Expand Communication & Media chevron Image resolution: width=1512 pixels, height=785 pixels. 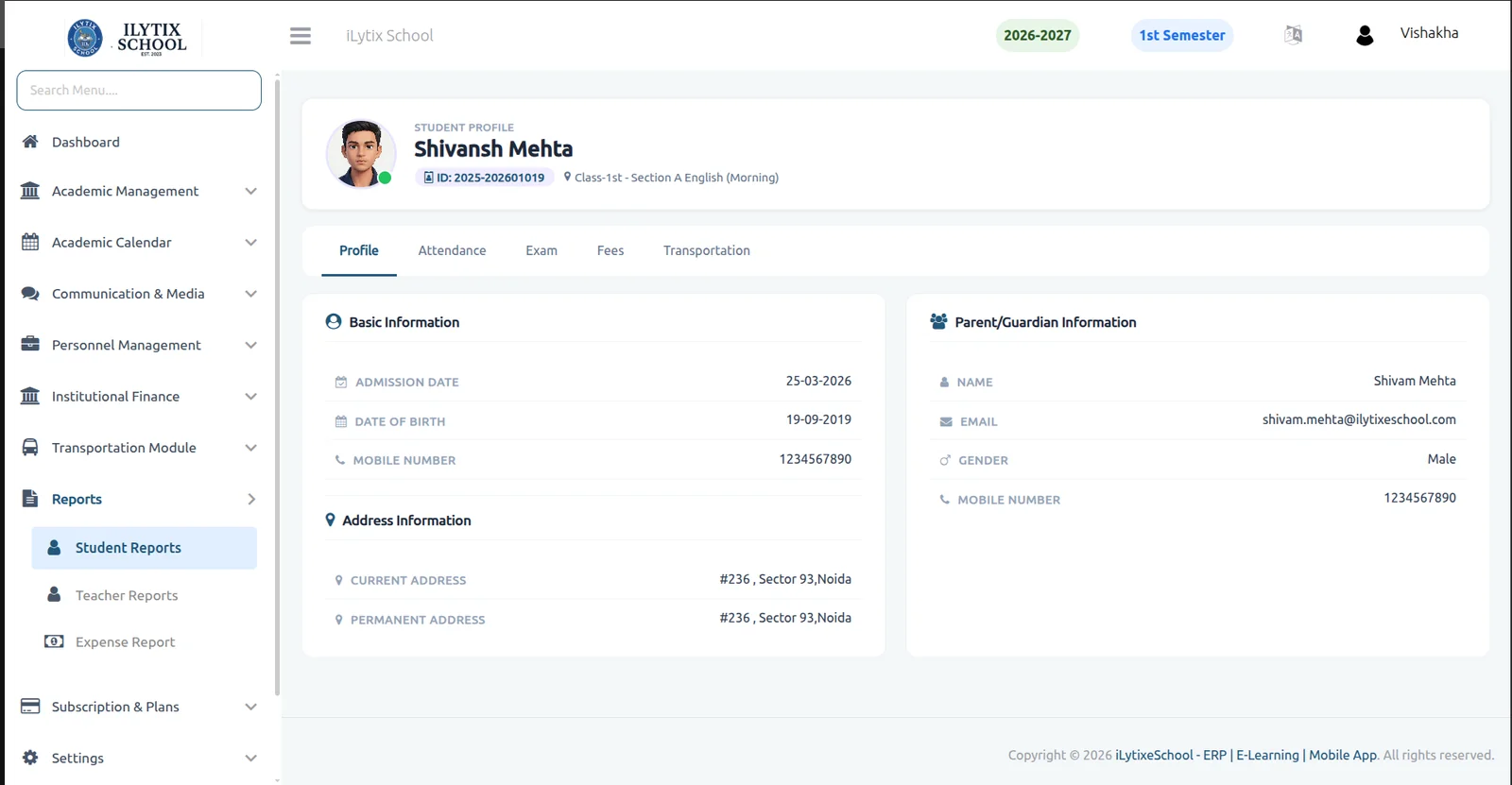(x=251, y=294)
